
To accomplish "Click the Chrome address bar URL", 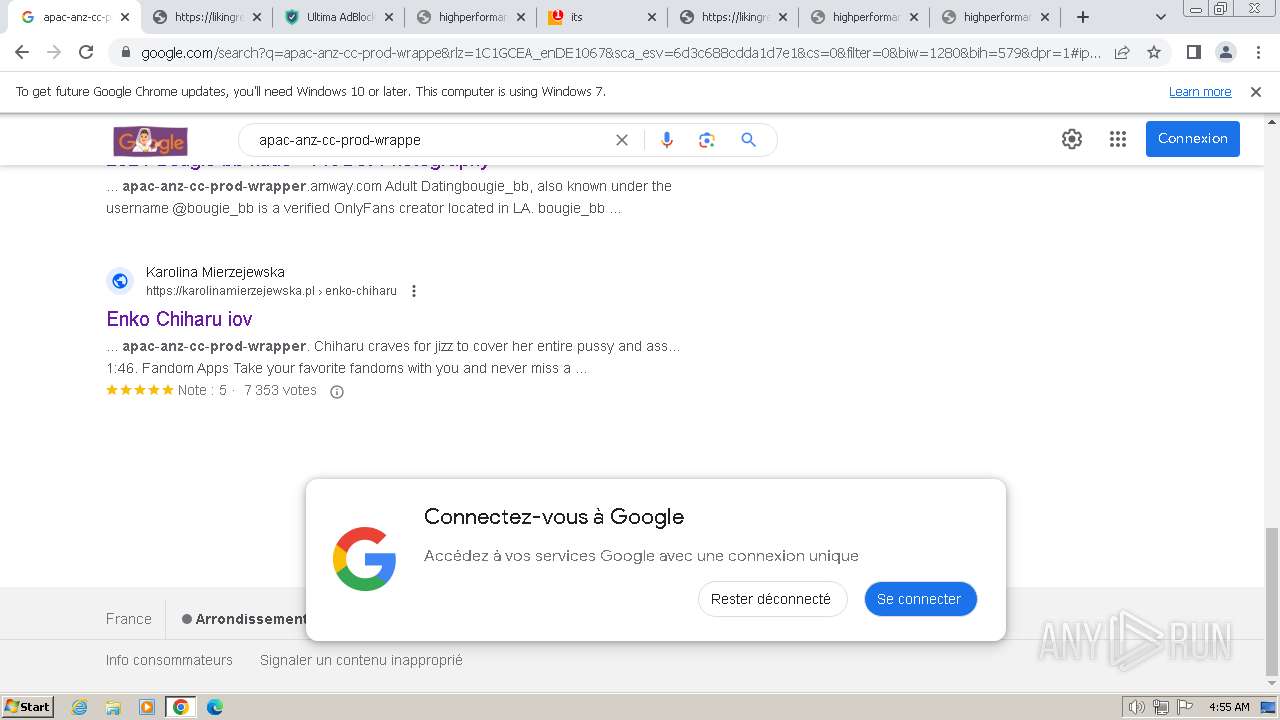I will coord(620,52).
